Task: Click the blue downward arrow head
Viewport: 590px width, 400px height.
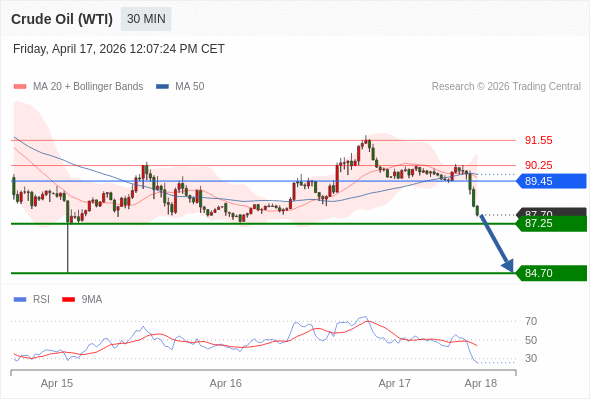Action: tap(508, 265)
